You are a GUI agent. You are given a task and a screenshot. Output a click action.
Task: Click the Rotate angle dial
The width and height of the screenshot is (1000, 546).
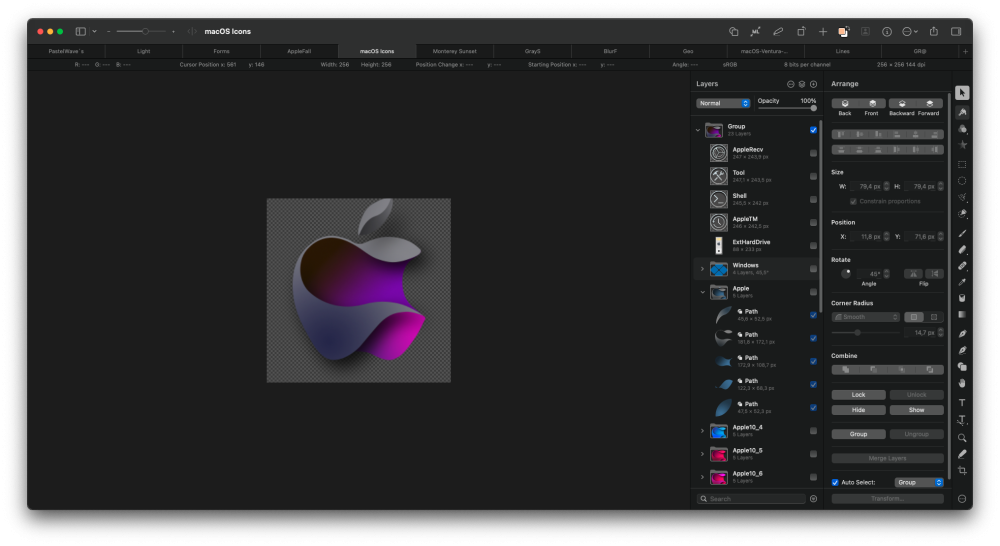point(846,274)
